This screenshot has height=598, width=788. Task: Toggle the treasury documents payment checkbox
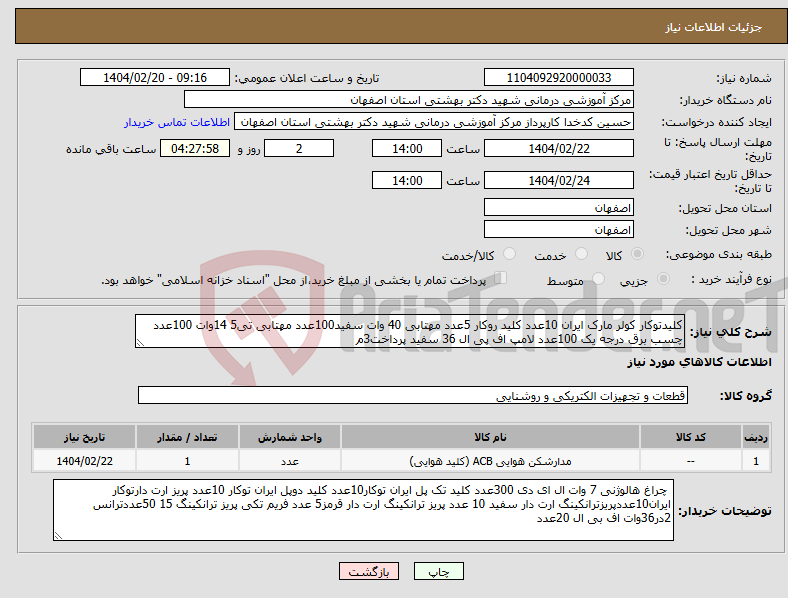point(501,277)
